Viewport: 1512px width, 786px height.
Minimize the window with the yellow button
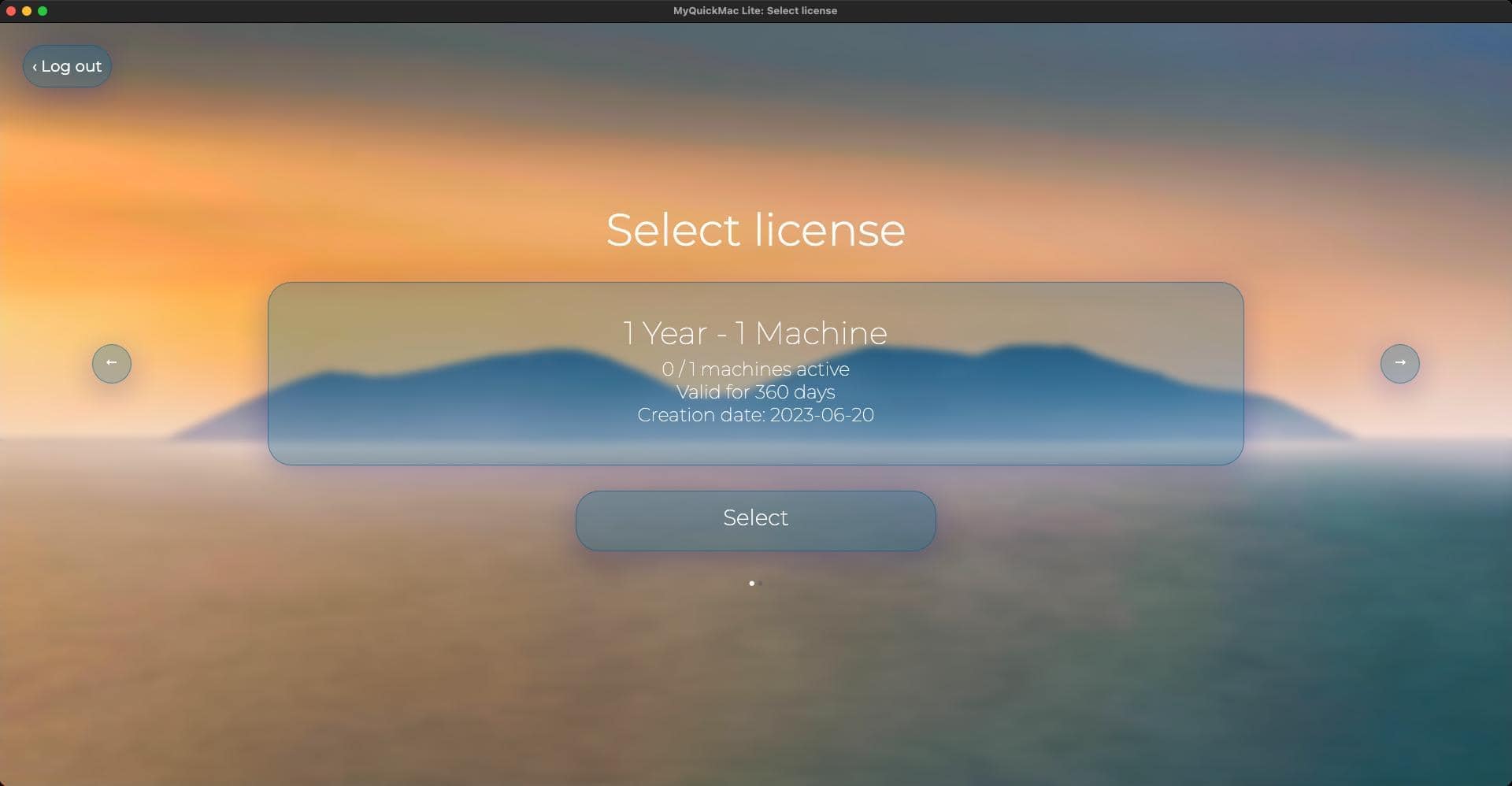click(27, 11)
